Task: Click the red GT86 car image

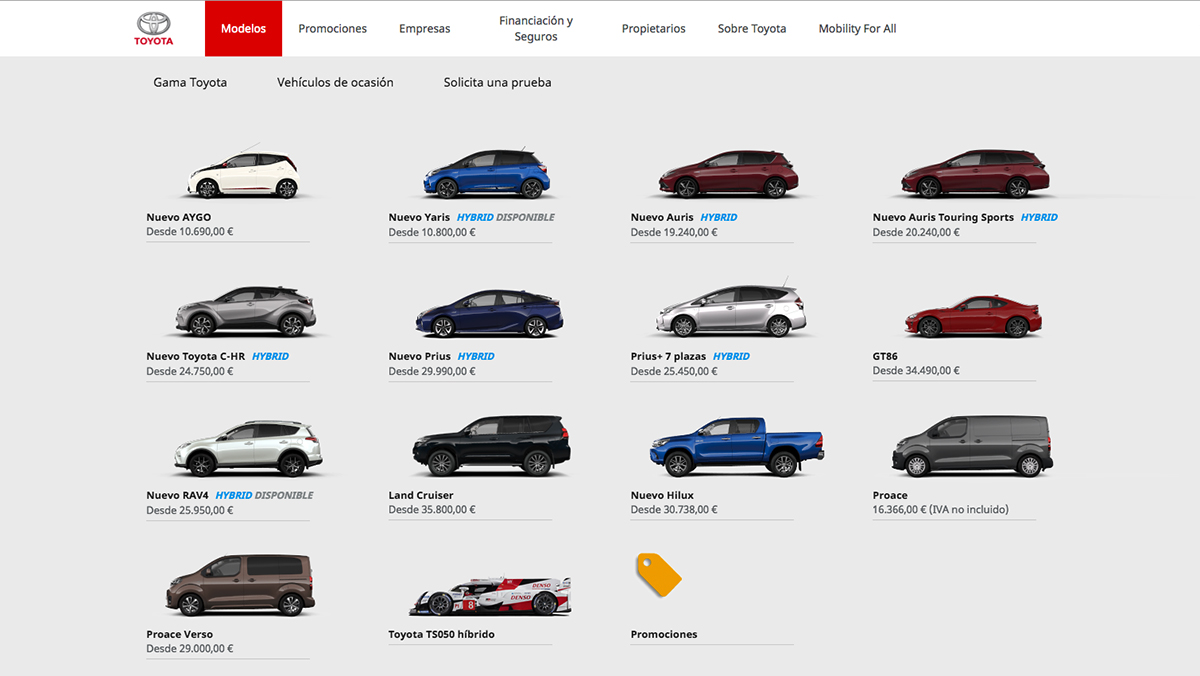Action: click(x=973, y=316)
